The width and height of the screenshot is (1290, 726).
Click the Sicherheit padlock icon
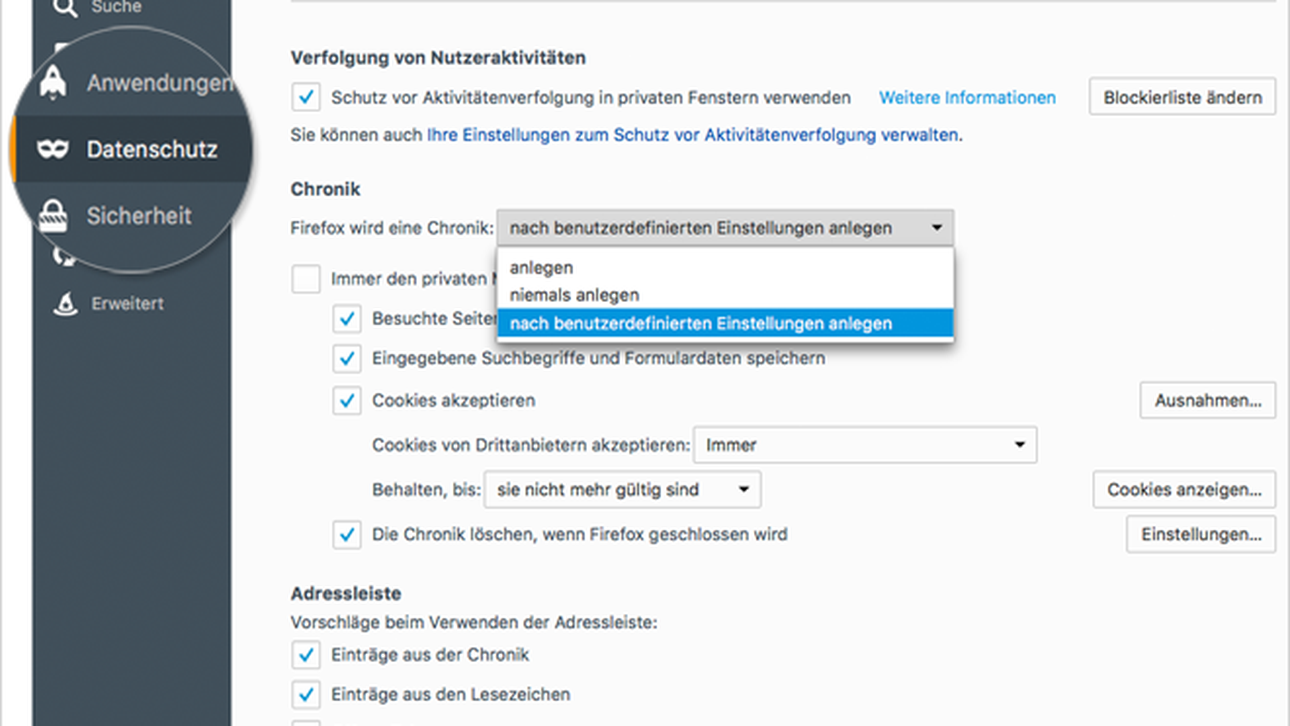coord(53,215)
